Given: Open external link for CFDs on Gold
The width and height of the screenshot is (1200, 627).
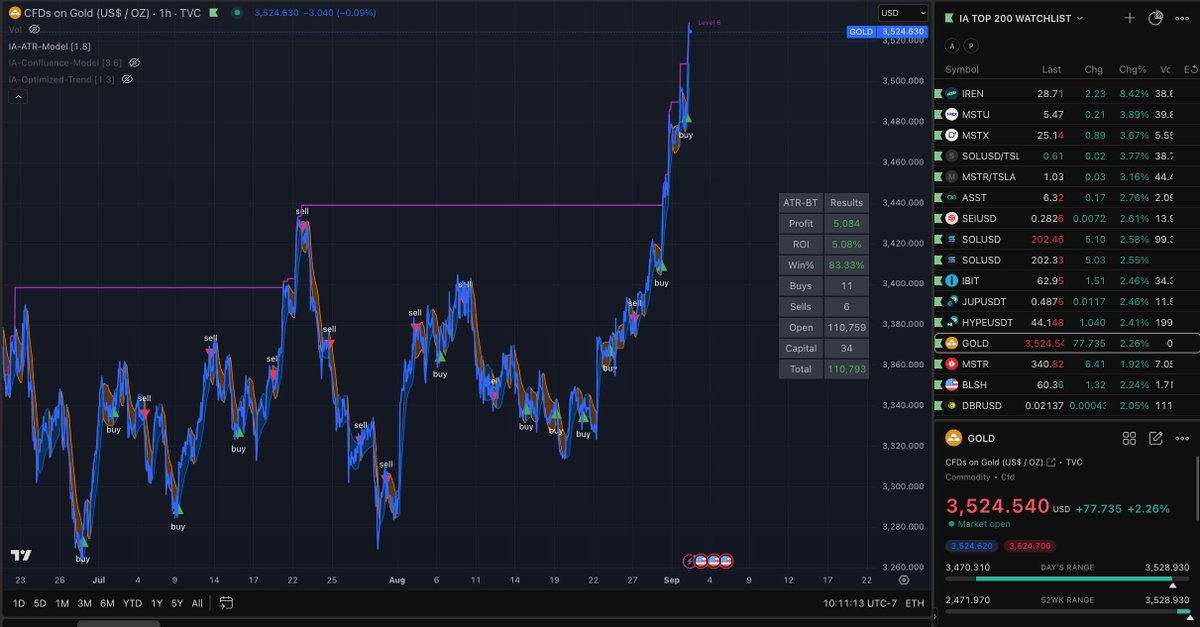Looking at the screenshot, I should point(1050,462).
